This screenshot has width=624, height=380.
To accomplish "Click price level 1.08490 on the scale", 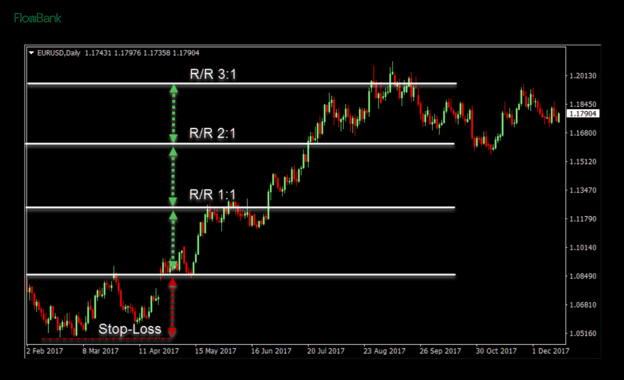I will click(583, 276).
